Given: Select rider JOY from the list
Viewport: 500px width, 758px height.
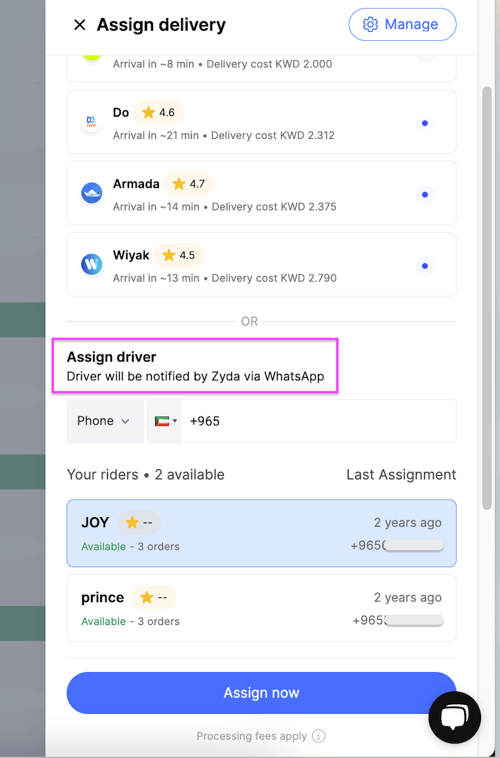Looking at the screenshot, I should tap(262, 533).
